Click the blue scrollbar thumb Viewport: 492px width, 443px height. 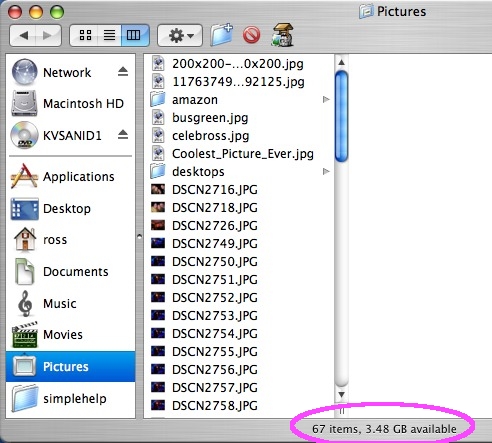(341, 116)
